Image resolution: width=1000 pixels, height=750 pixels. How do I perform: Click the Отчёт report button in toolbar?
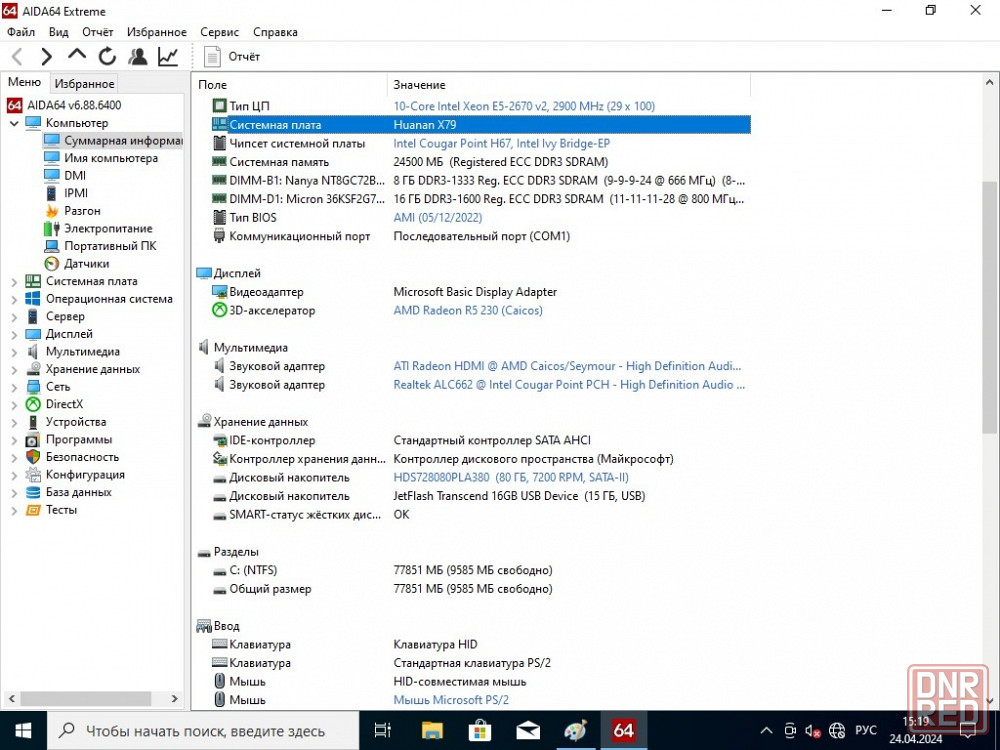(x=232, y=57)
